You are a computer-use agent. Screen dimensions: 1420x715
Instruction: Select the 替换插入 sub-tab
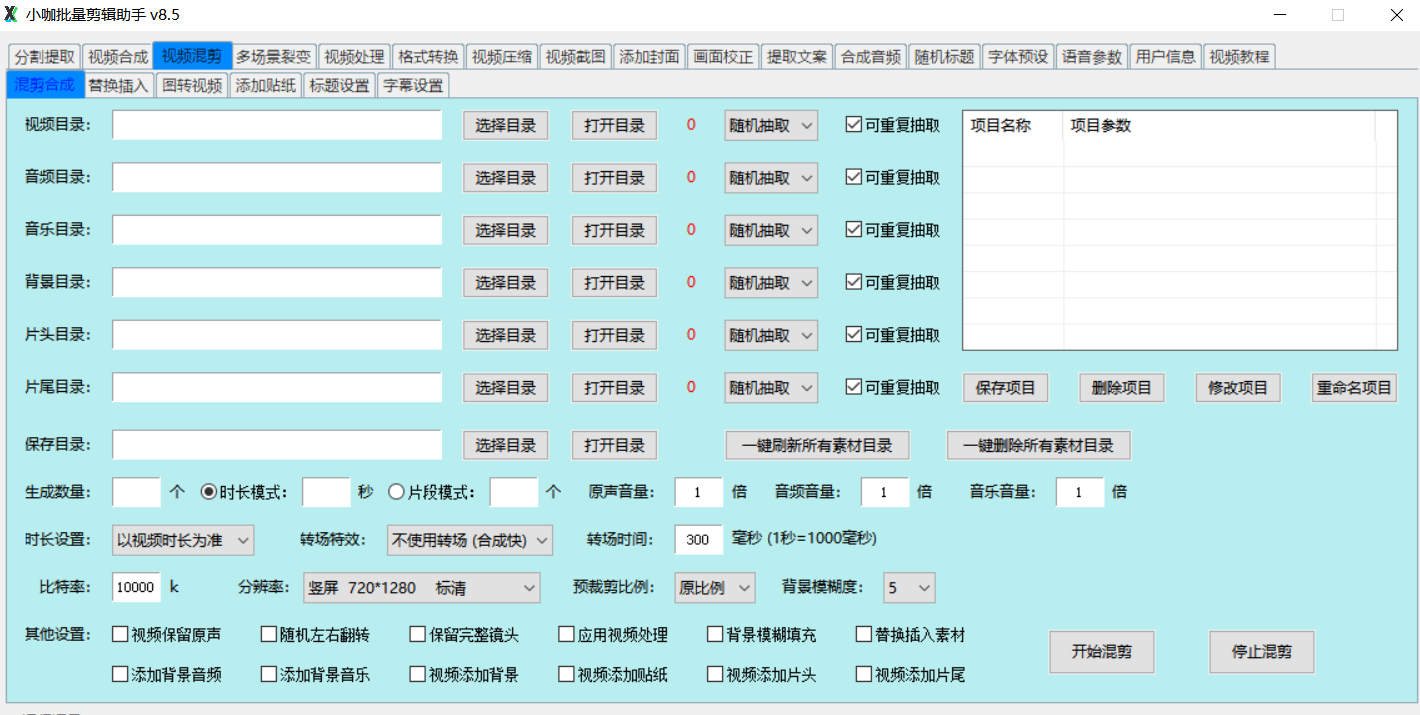pyautogui.click(x=118, y=85)
